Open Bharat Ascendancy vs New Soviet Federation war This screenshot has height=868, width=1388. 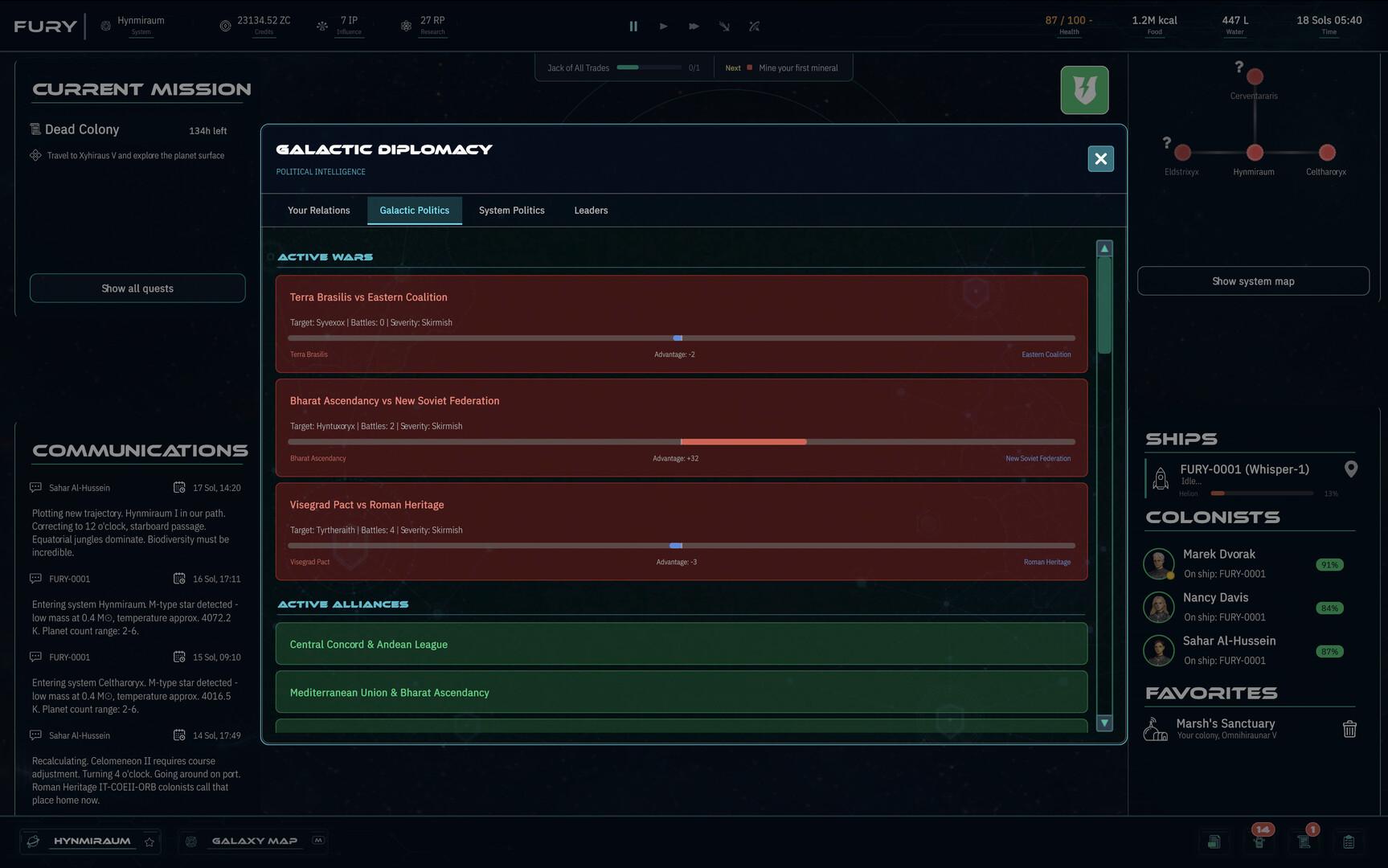pyautogui.click(x=682, y=428)
